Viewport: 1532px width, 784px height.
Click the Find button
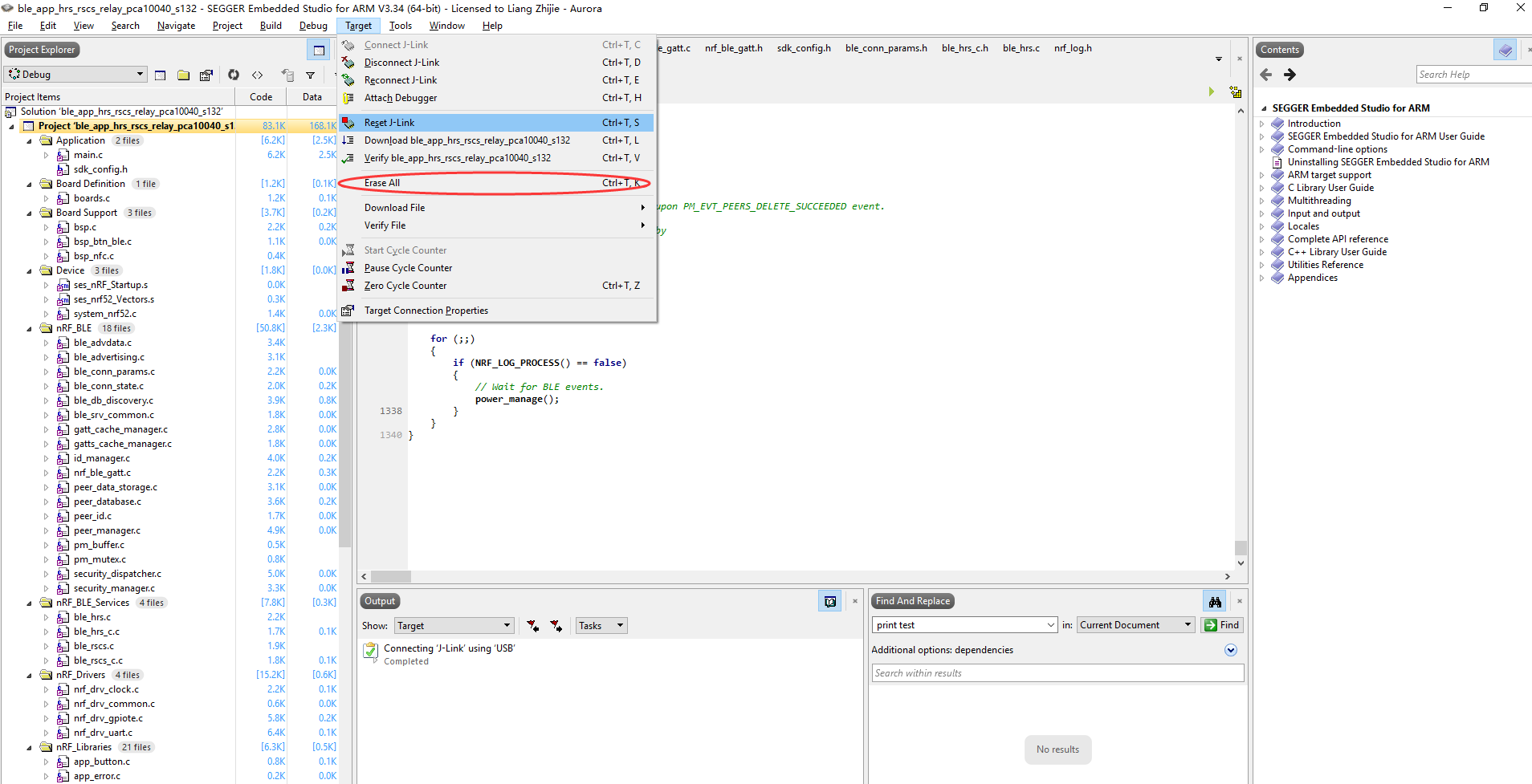[x=1222, y=625]
